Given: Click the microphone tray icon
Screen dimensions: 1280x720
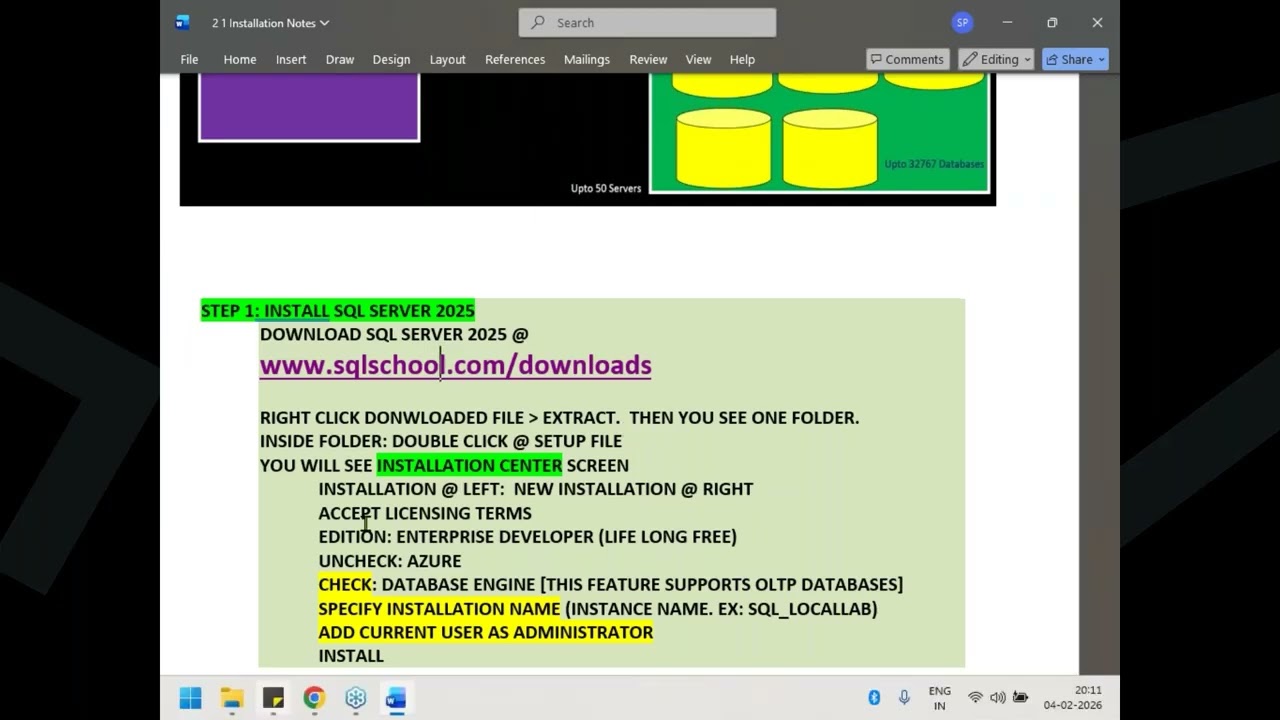Looking at the screenshot, I should coord(904,698).
